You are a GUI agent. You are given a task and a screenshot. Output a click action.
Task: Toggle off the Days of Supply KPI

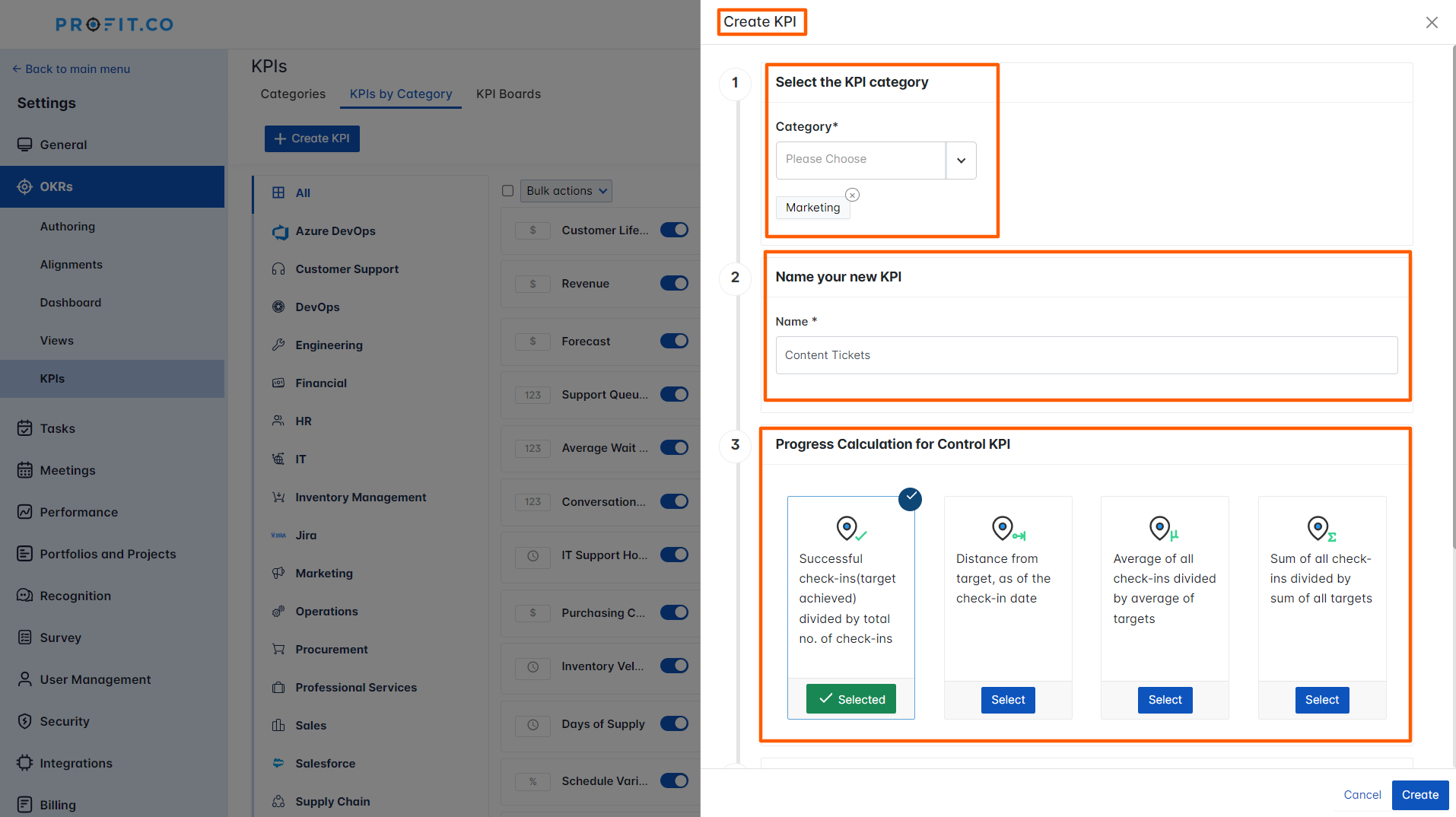pyautogui.click(x=674, y=723)
